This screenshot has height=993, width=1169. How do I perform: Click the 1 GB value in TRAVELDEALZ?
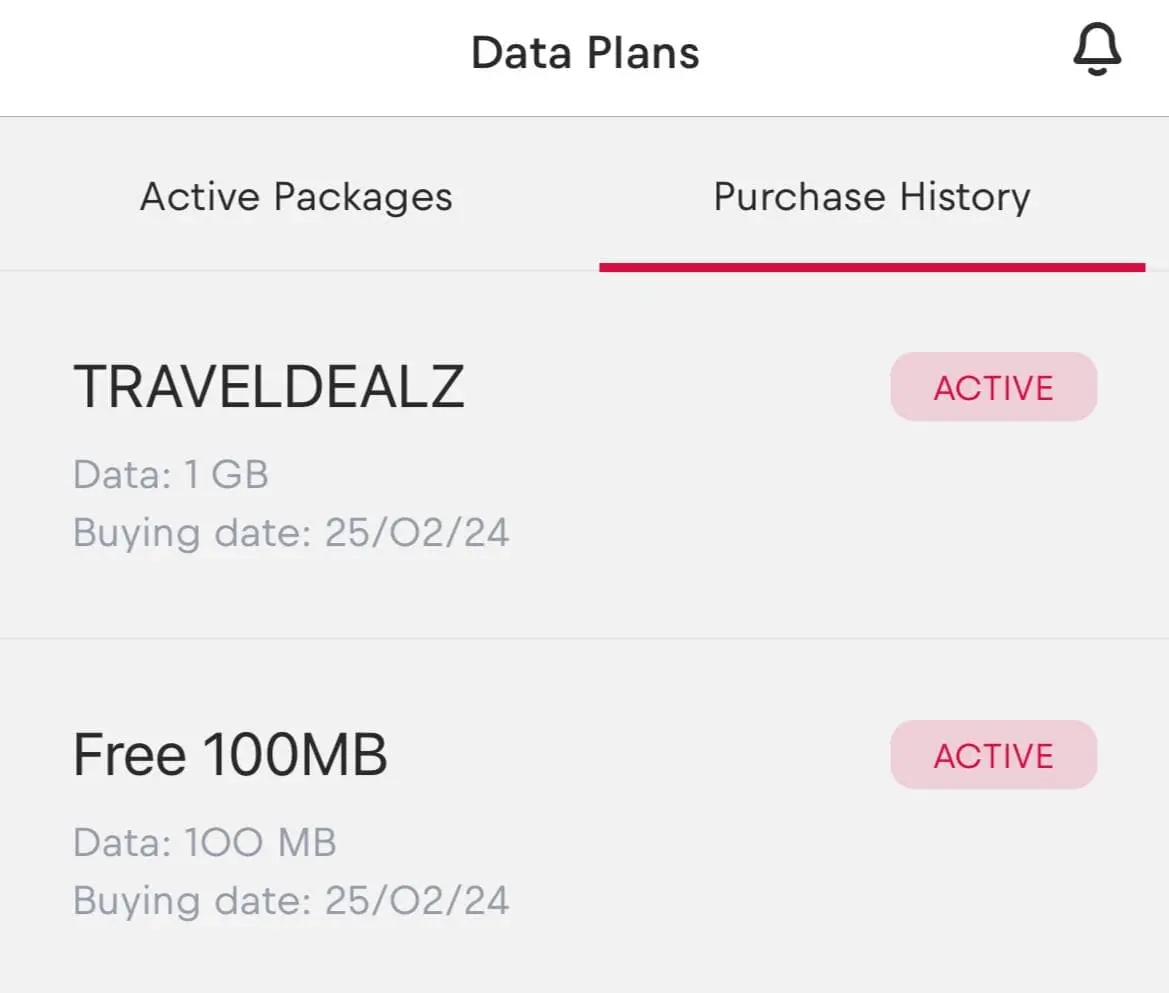coord(227,474)
